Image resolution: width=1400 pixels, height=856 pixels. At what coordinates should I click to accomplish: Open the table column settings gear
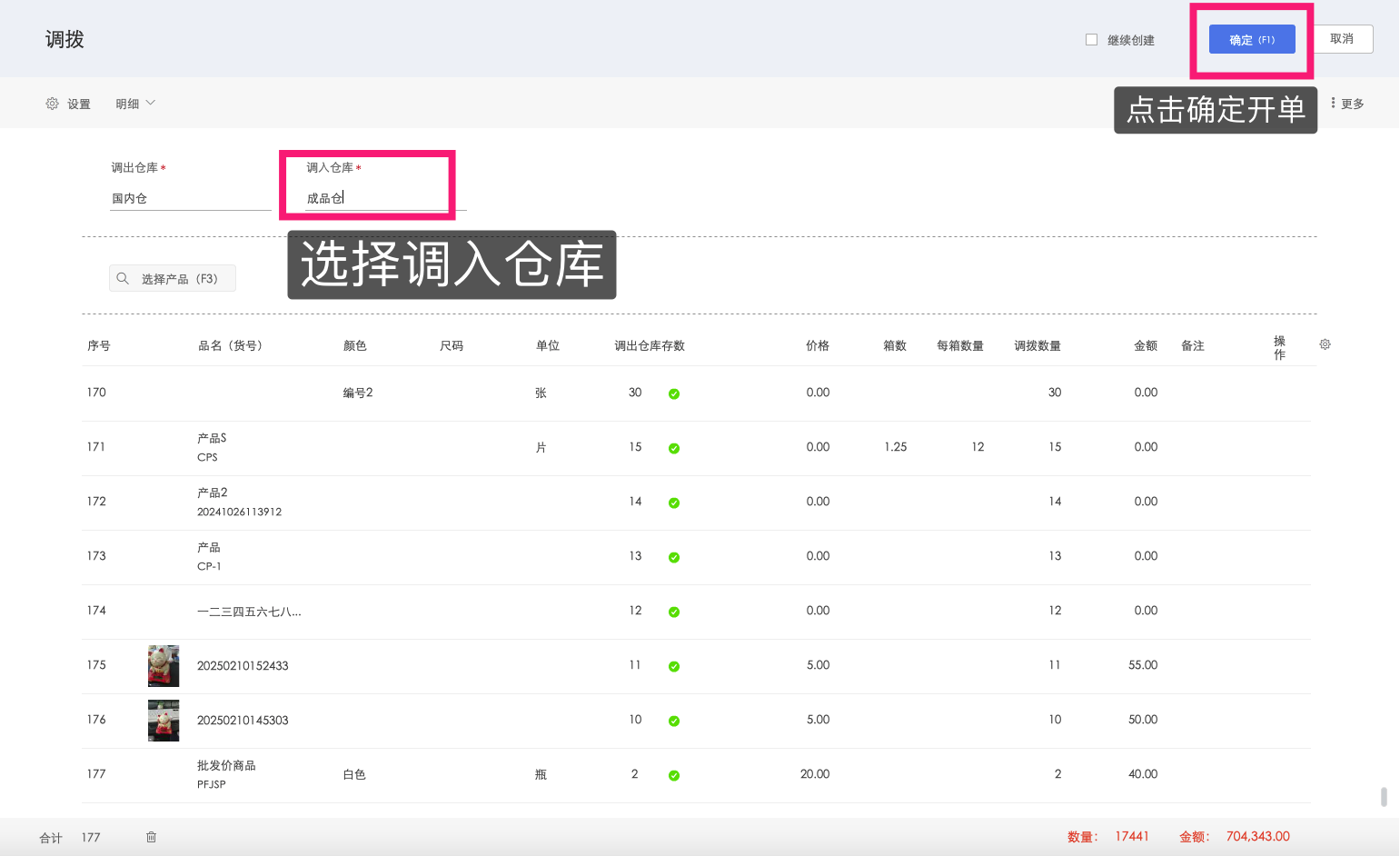click(1325, 344)
